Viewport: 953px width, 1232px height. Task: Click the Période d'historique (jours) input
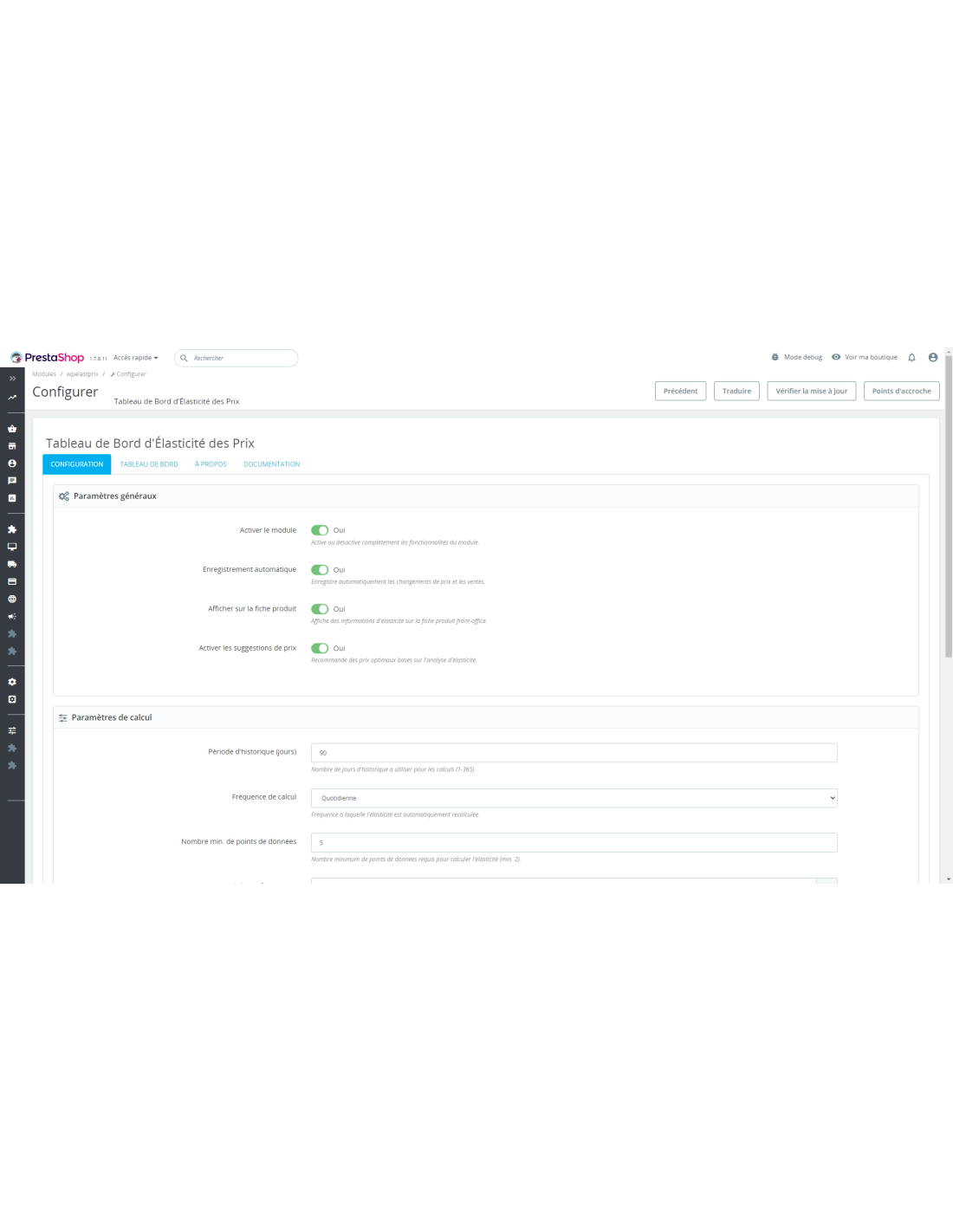pyautogui.click(x=574, y=753)
